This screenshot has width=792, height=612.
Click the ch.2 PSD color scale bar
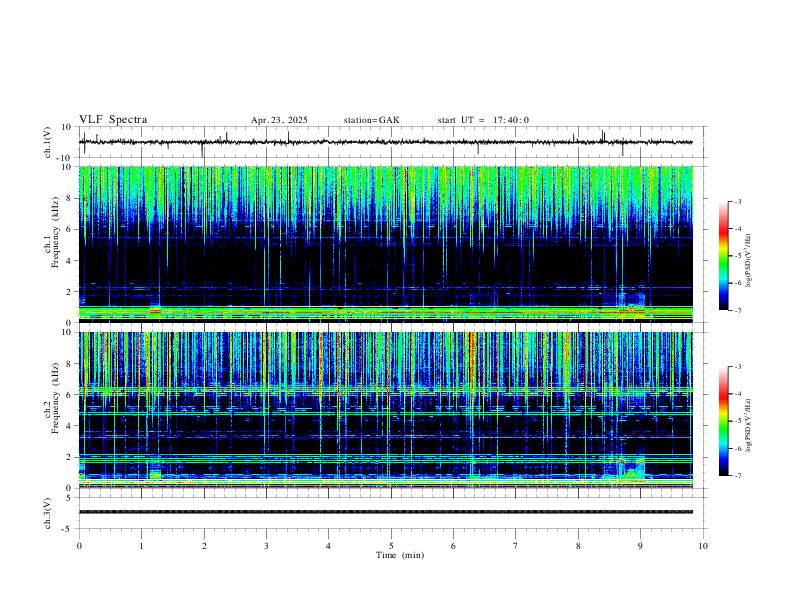(724, 421)
